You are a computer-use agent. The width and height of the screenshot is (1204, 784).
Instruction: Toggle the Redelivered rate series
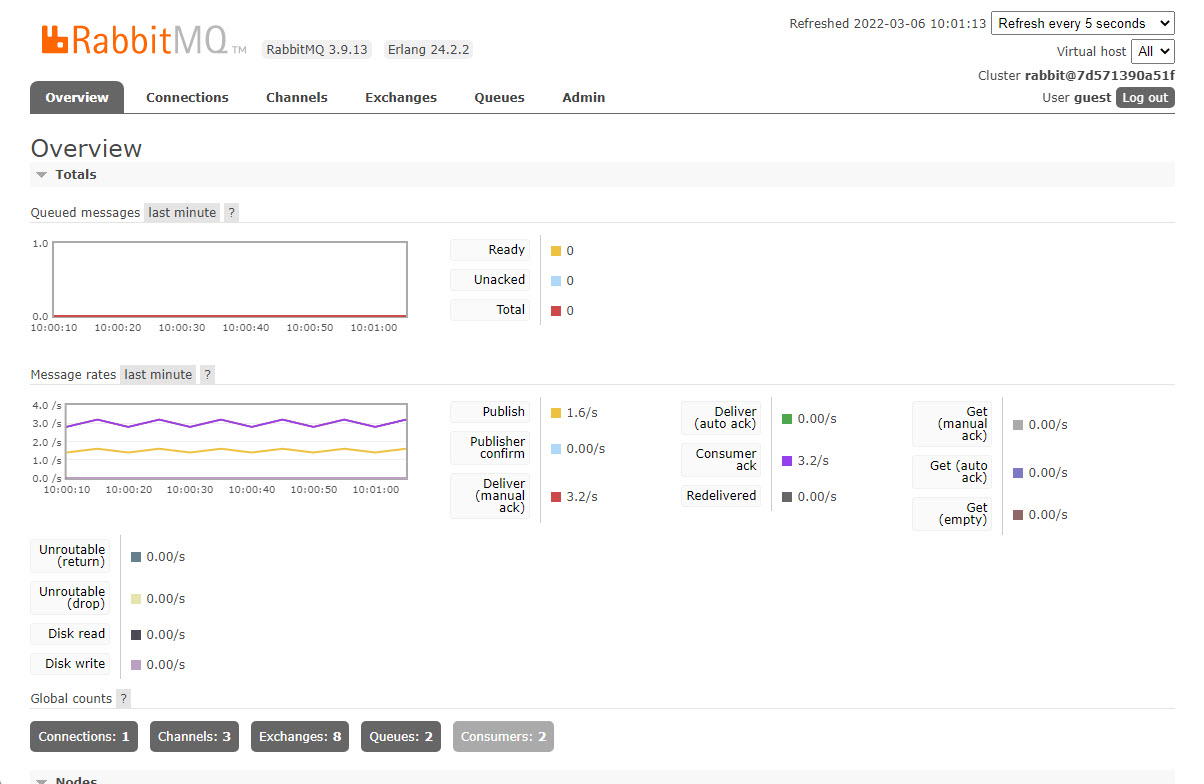[x=721, y=495]
